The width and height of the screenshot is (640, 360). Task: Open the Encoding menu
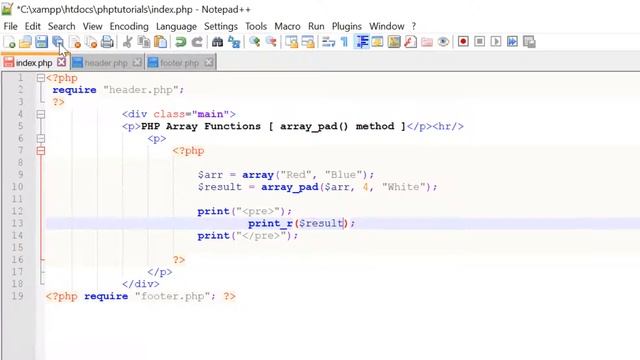point(129,26)
